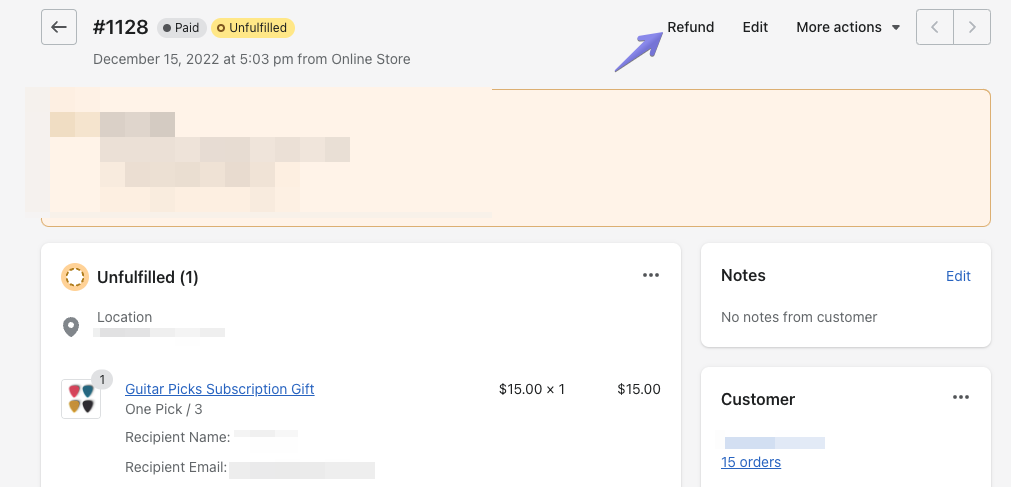Open the Customer card three-dot menu
Screen dimensions: 1011x487
pos(961,397)
